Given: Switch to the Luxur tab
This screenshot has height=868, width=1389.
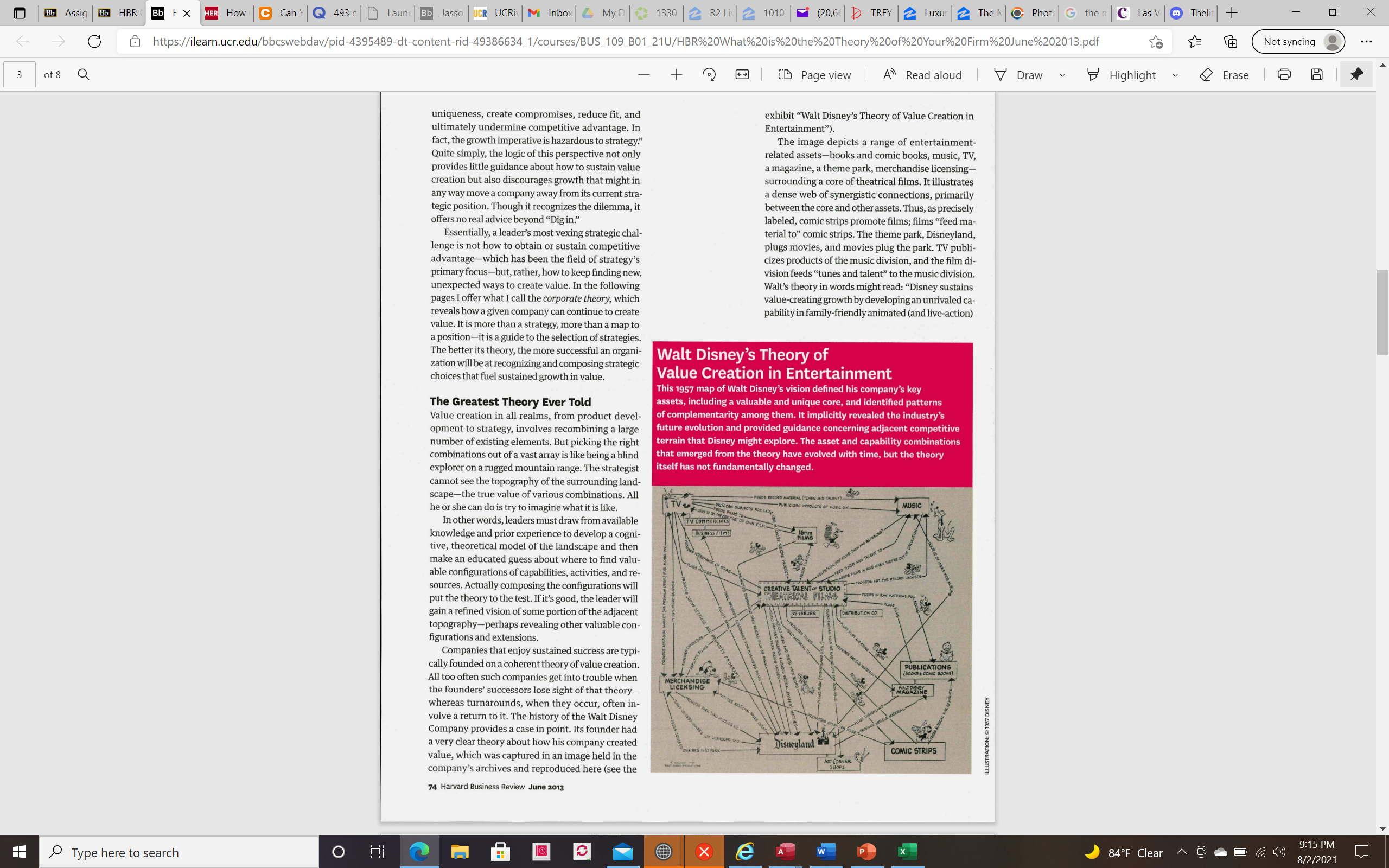Looking at the screenshot, I should click(925, 12).
